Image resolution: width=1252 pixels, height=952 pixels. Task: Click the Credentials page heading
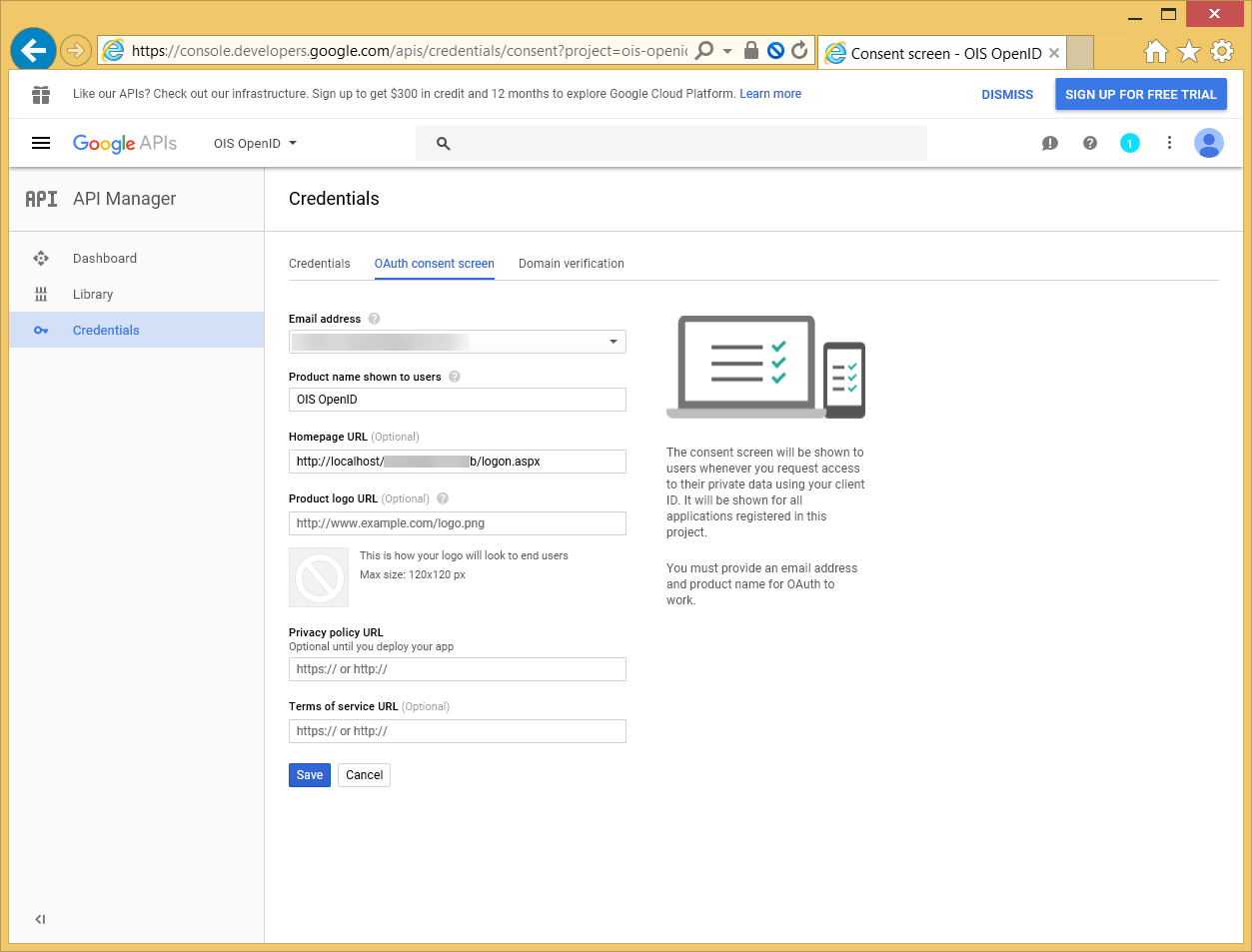(x=334, y=199)
